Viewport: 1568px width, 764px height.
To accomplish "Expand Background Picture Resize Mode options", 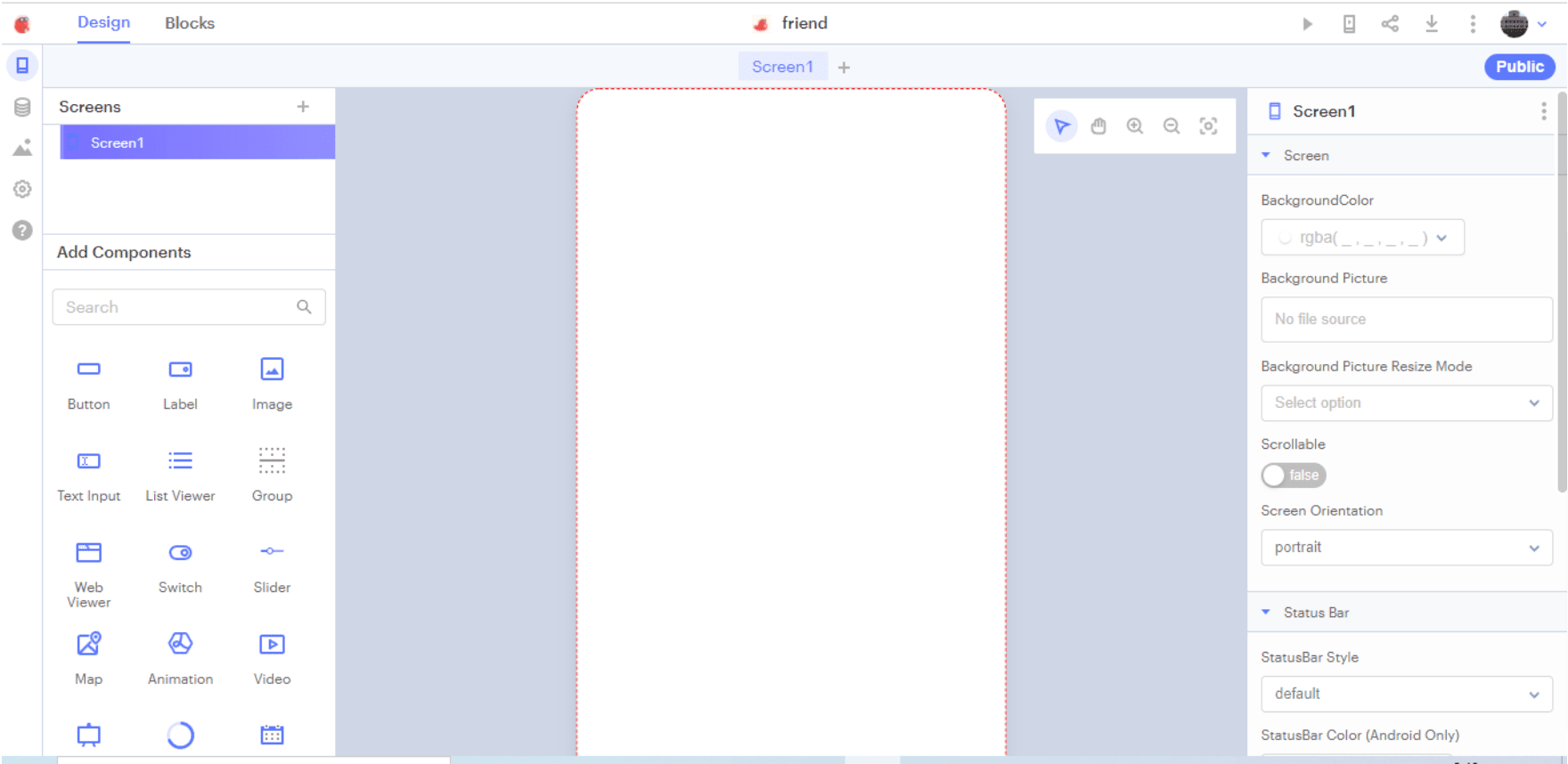I will coord(1406,402).
